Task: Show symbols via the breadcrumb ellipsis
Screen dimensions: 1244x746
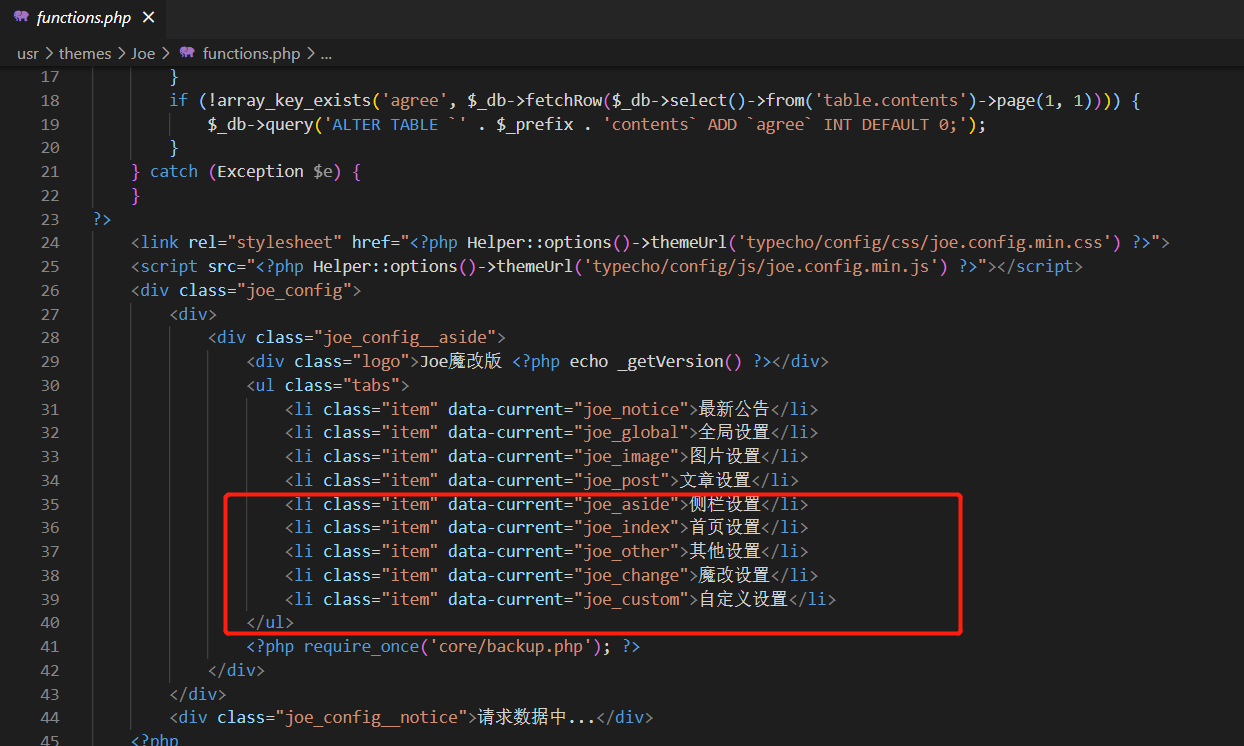Action: (326, 53)
